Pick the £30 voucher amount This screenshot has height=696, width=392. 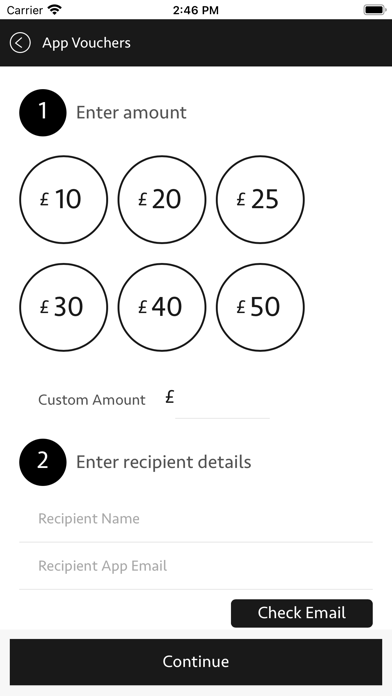(63, 307)
